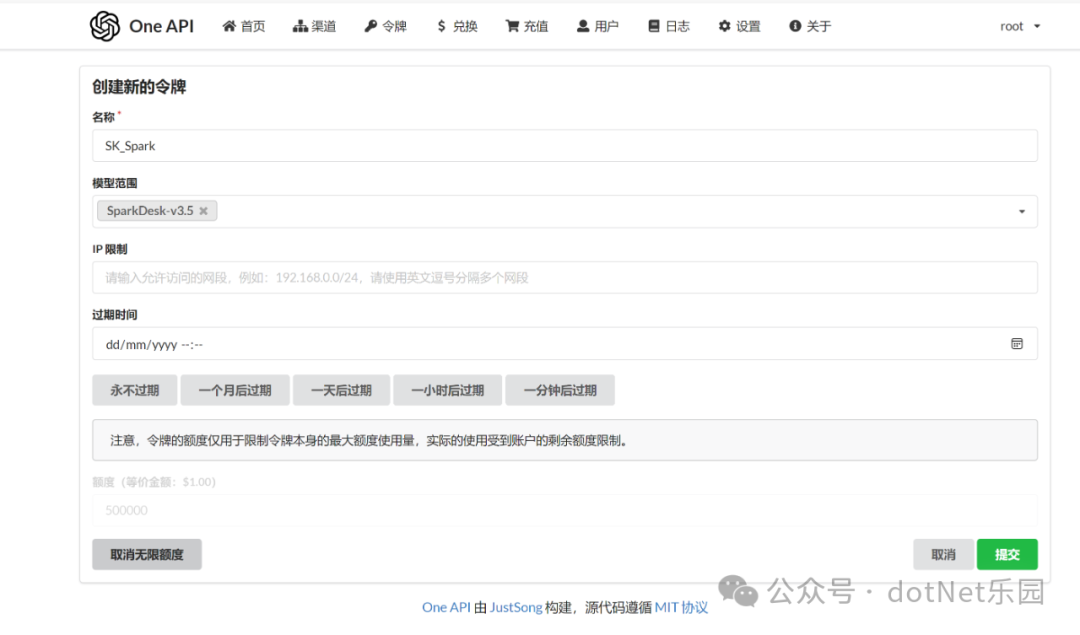Click the disabled 额度 input showing 500000
The image size is (1080, 635).
point(565,510)
